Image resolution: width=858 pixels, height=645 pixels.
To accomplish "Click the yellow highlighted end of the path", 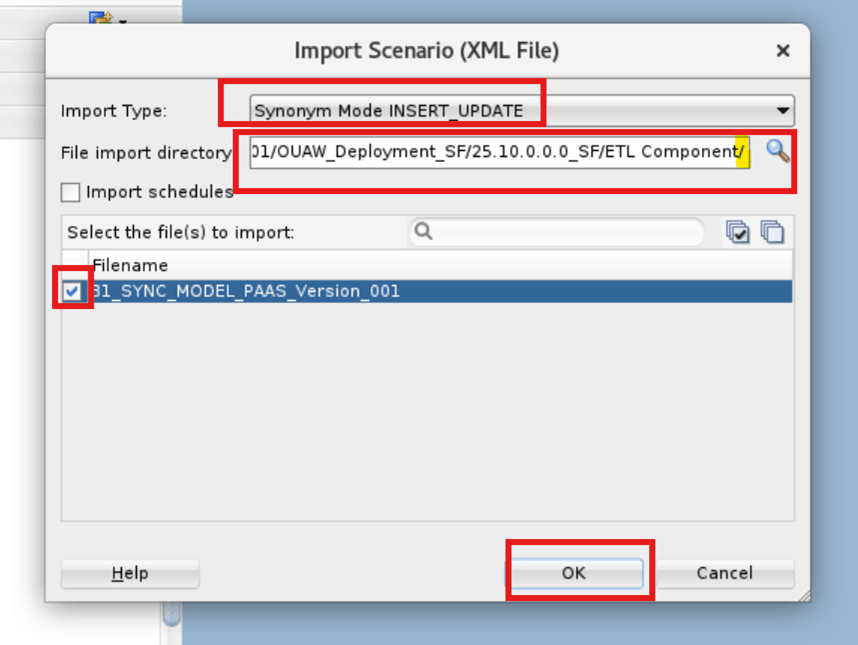I will pyautogui.click(x=744, y=153).
